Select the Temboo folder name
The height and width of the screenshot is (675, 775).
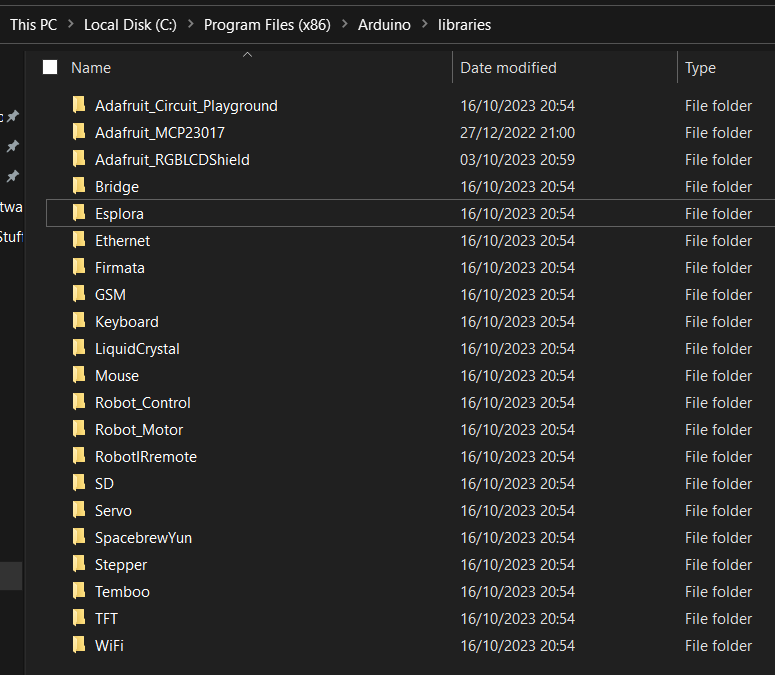[x=122, y=592]
